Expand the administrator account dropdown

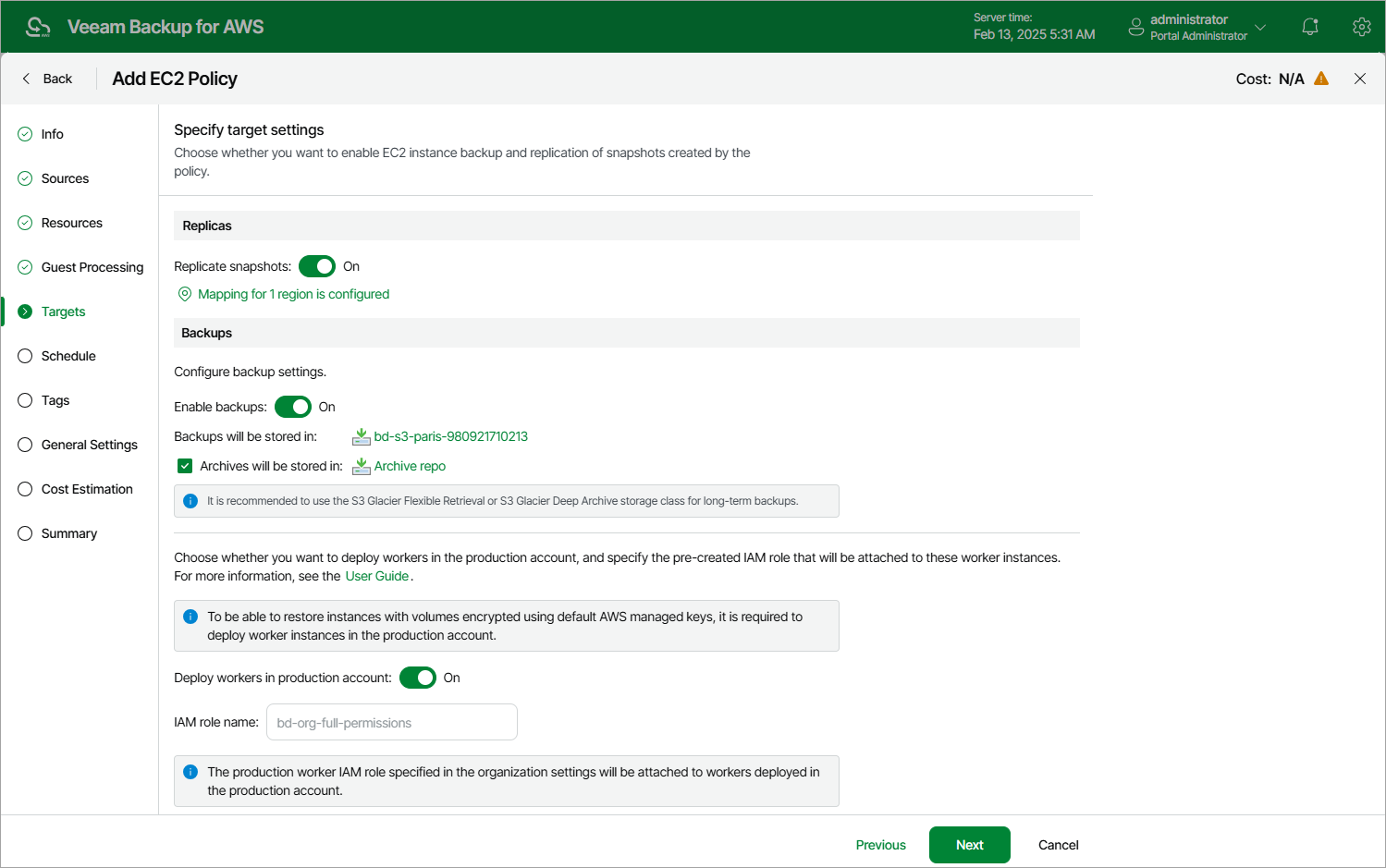(1260, 27)
